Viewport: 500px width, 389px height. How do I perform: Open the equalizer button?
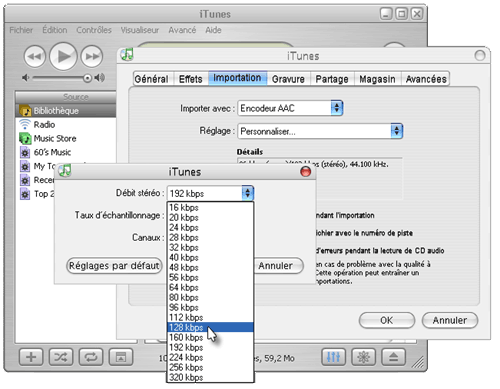(x=334, y=357)
